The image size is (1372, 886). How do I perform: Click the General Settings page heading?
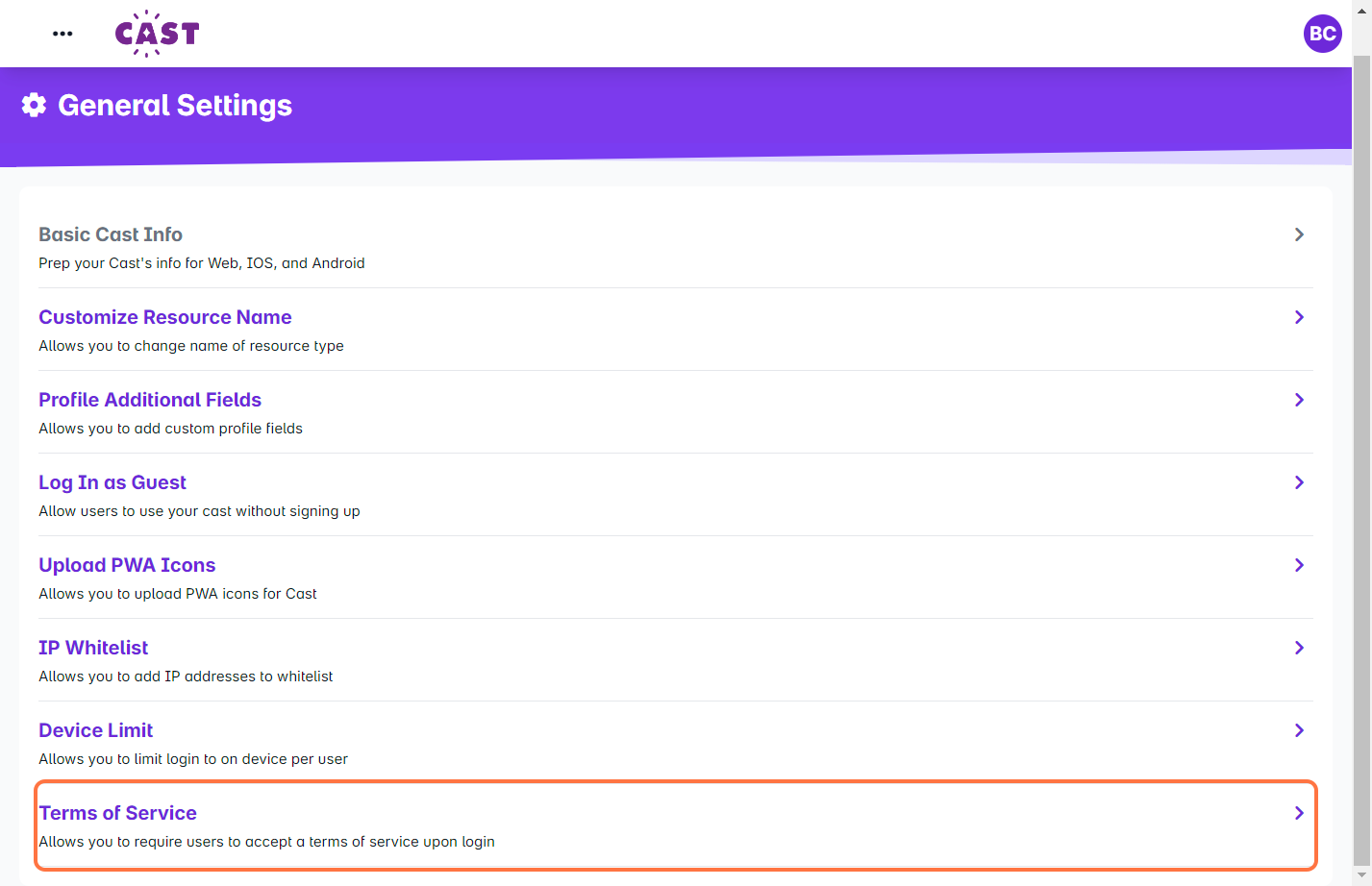(x=175, y=105)
